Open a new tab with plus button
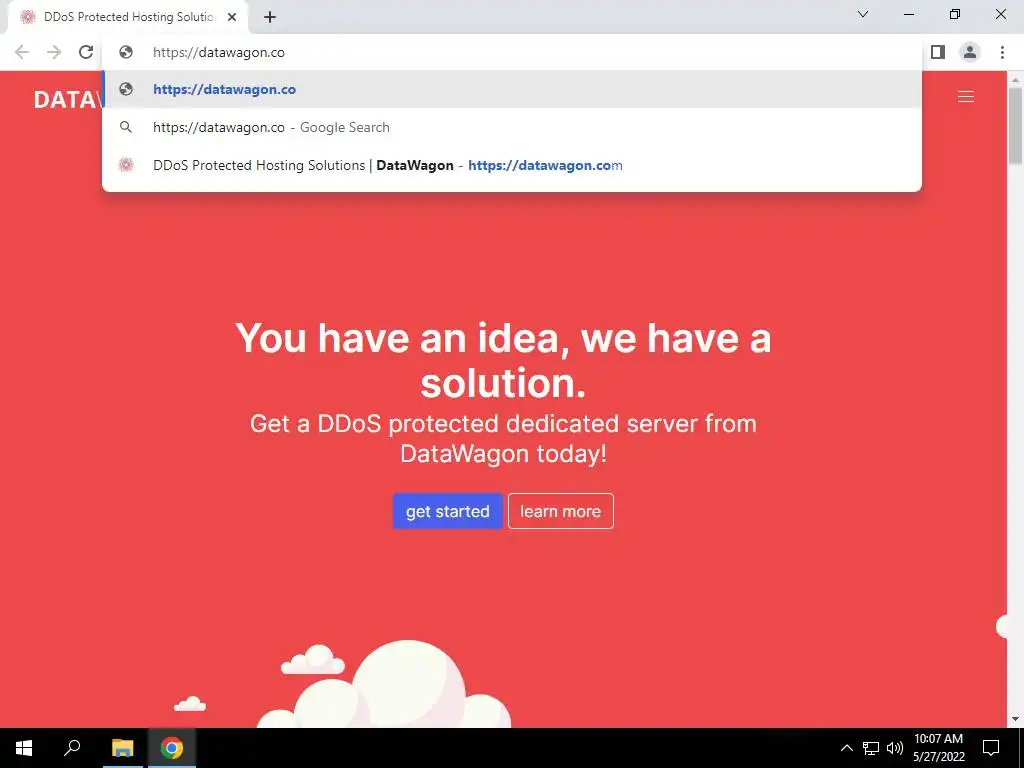Screen dimensions: 1024x768 pyautogui.click(x=270, y=17)
